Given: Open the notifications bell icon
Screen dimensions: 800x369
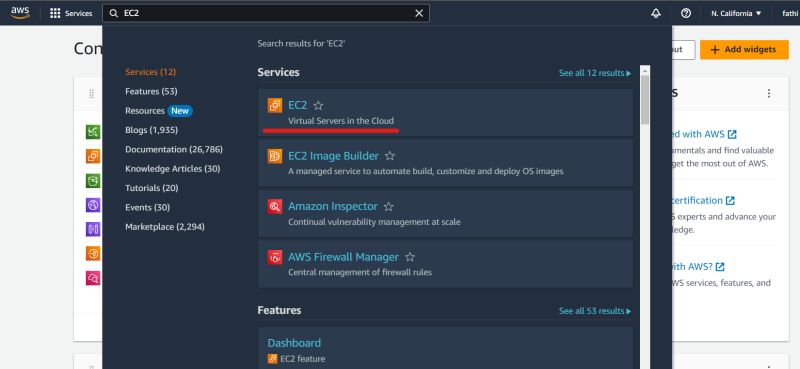Looking at the screenshot, I should (656, 13).
